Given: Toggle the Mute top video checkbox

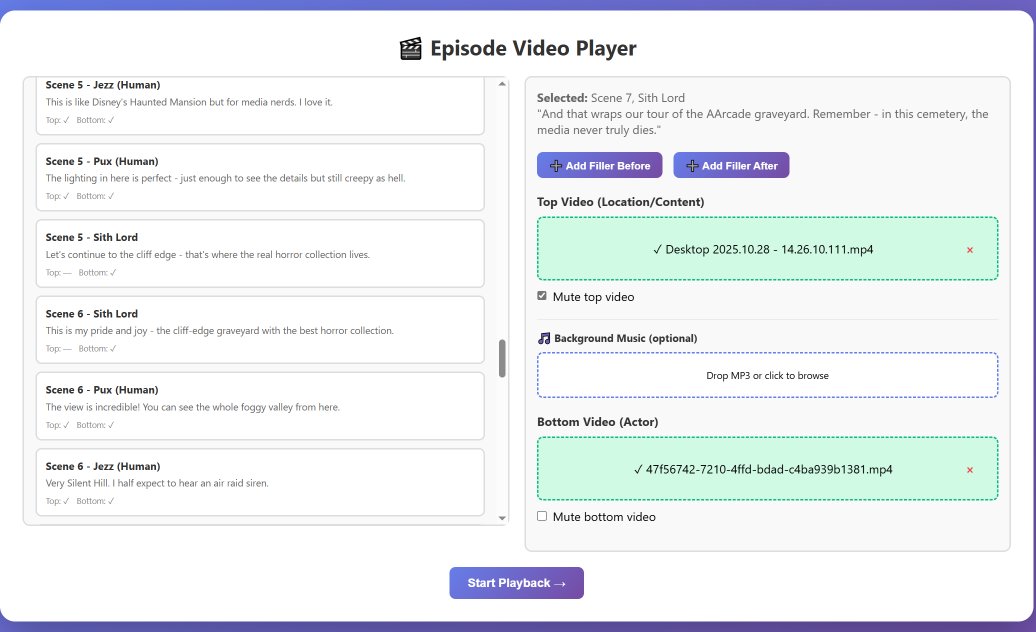Looking at the screenshot, I should point(542,296).
